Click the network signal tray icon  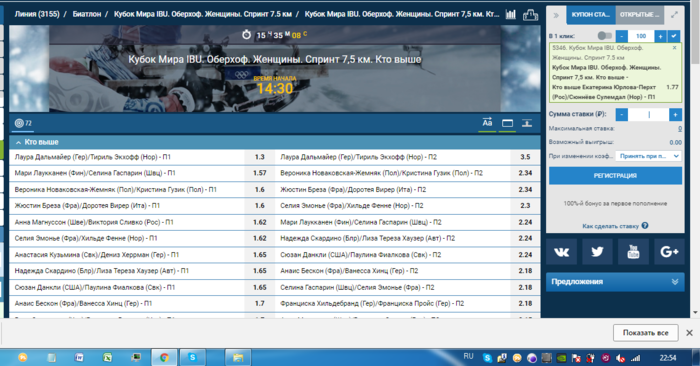636,358
